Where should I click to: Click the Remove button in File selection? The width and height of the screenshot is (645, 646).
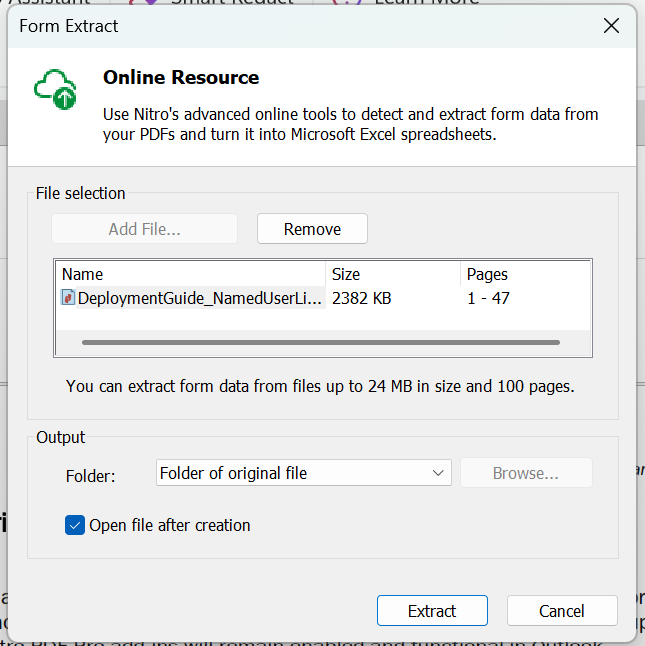[x=312, y=229]
